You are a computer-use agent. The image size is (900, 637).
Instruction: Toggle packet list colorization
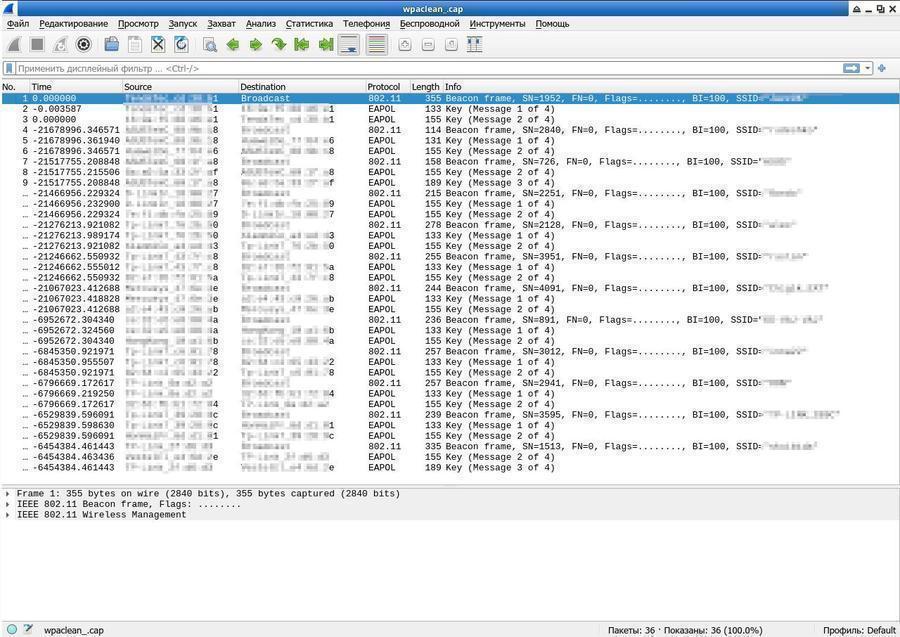[x=377, y=45]
